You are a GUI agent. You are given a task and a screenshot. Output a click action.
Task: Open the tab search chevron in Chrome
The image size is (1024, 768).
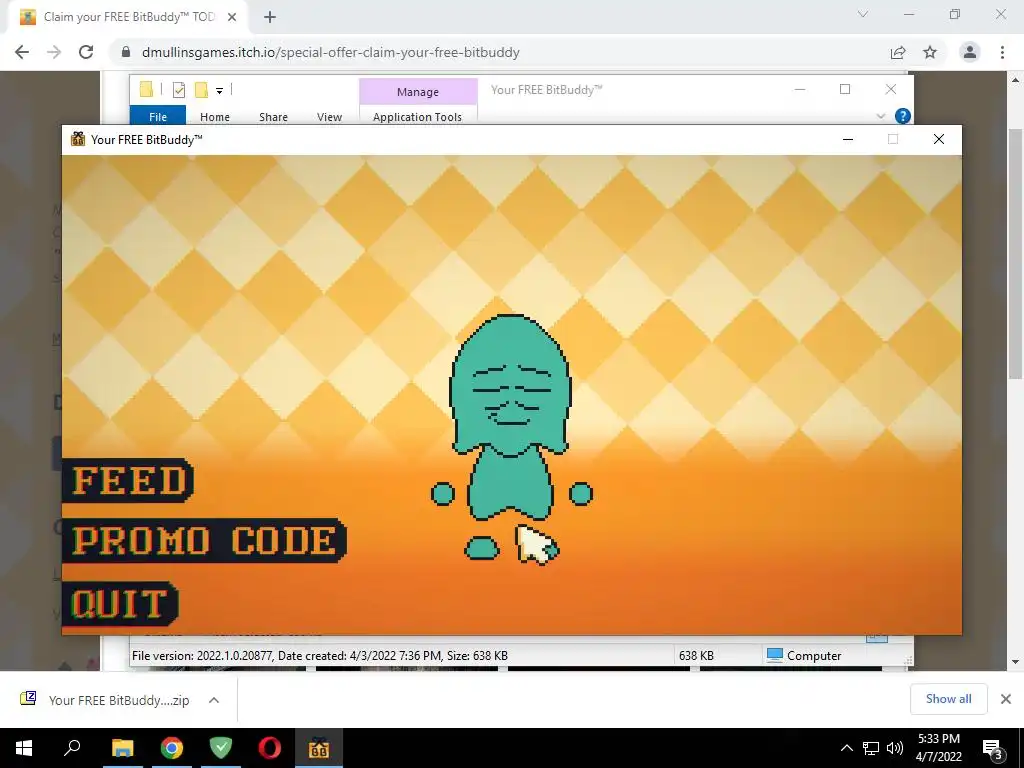pos(863,14)
